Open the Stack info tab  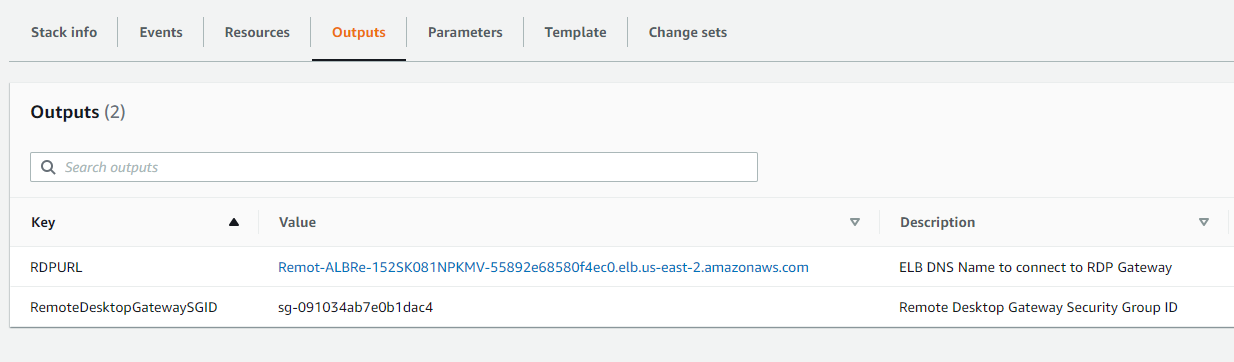click(64, 32)
